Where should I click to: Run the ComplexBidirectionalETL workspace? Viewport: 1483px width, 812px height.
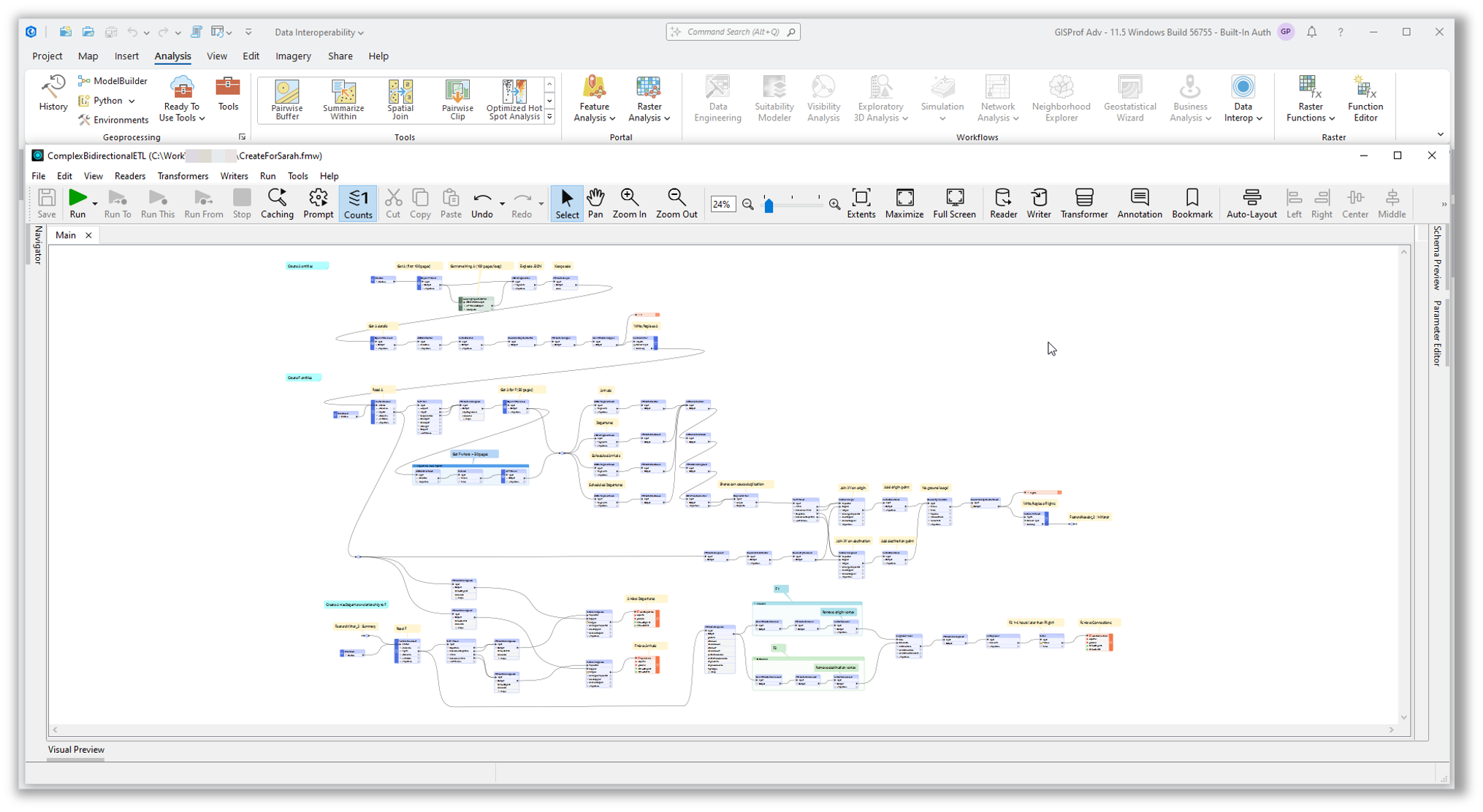pos(78,203)
